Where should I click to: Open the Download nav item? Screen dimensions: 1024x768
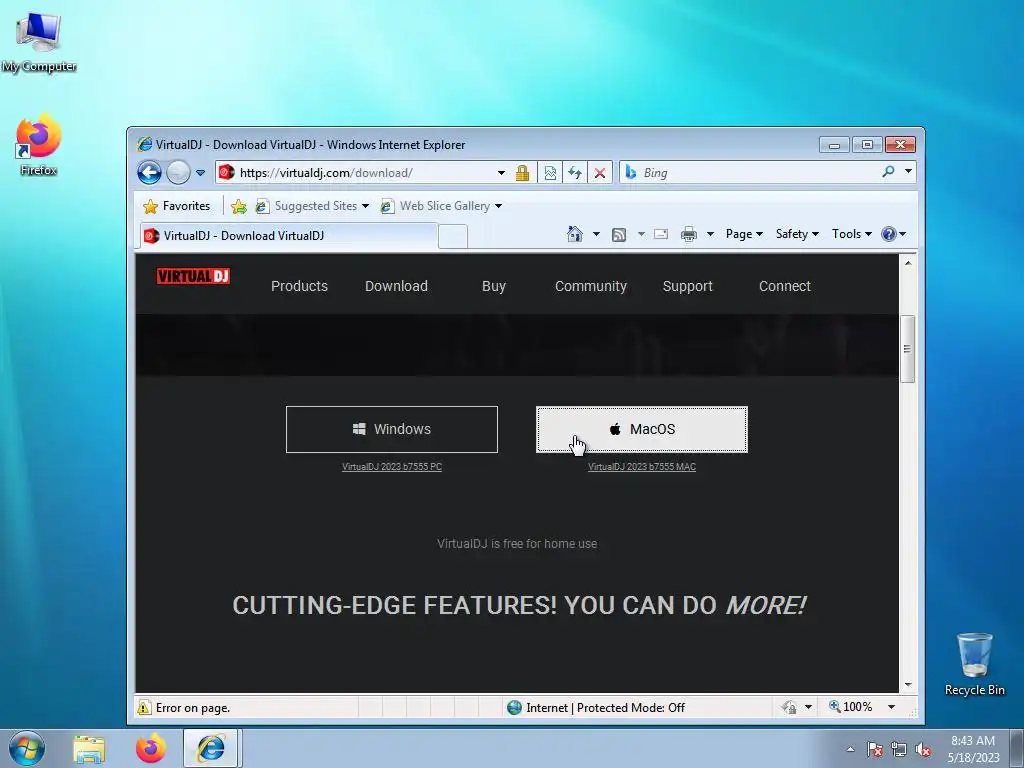396,286
